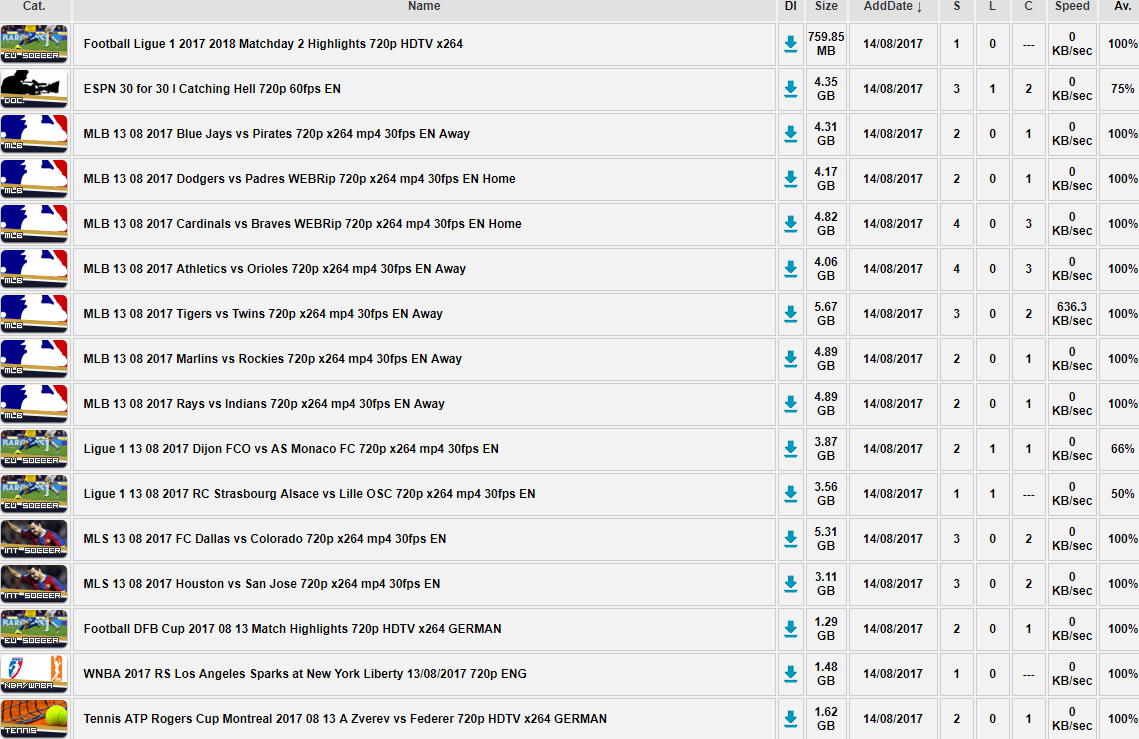The image size is (1139, 739).
Task: Download Athletics vs Orioles torrent
Action: point(790,270)
